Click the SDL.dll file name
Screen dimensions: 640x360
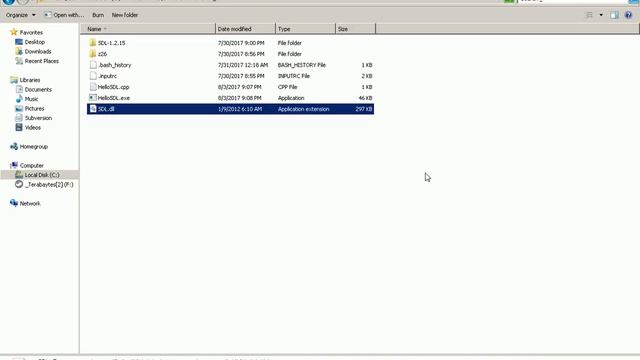pyautogui.click(x=106, y=109)
